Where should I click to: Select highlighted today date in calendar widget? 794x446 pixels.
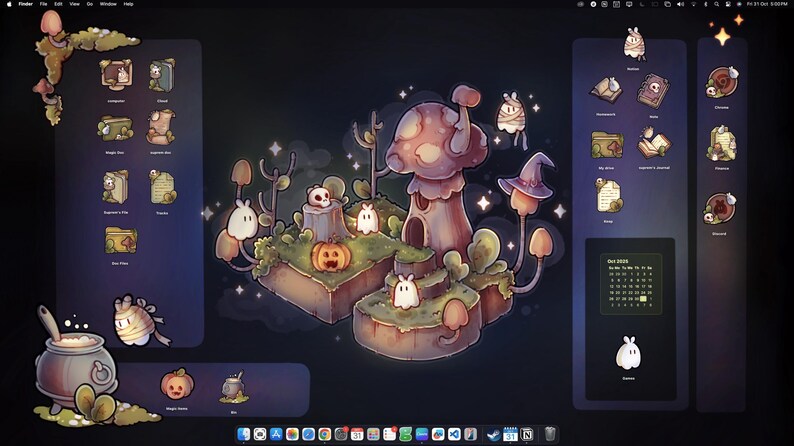pyautogui.click(x=643, y=299)
